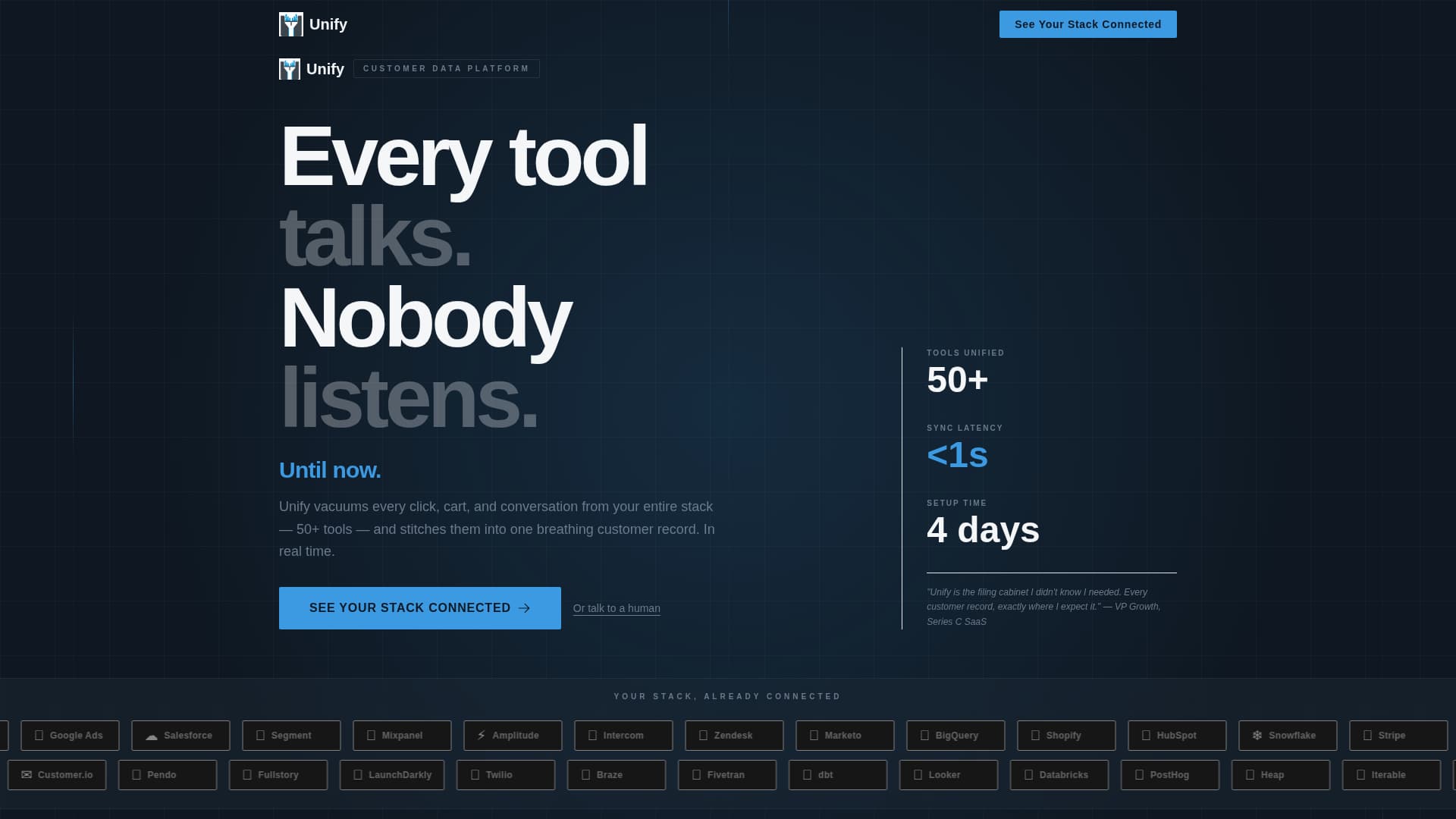This screenshot has width=1456, height=819.
Task: Click the Fivetran integration label
Action: click(726, 775)
